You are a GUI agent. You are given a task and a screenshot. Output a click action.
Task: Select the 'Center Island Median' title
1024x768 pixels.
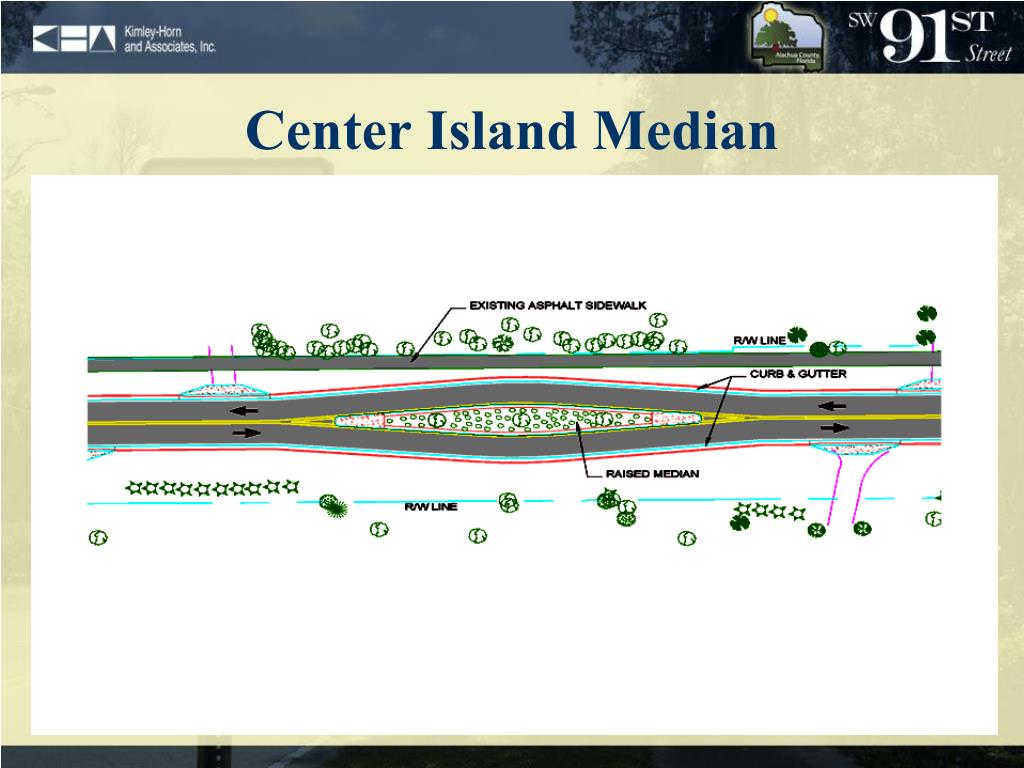click(511, 130)
